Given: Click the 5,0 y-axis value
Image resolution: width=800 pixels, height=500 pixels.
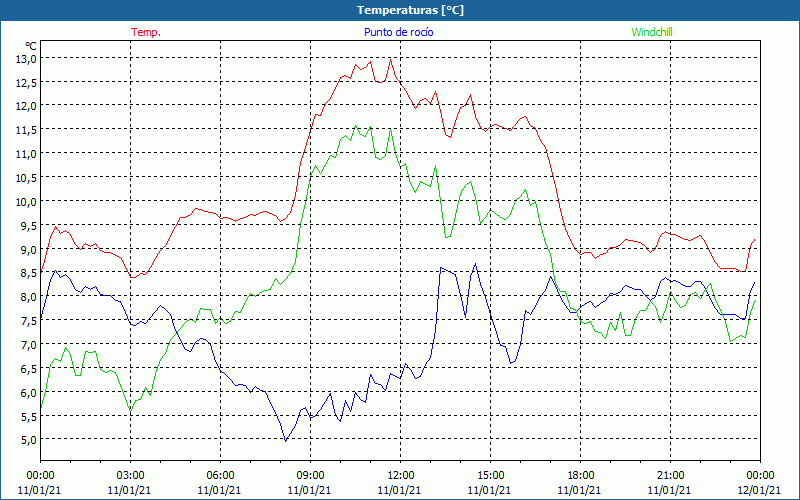Looking at the screenshot, I should 29,439.
